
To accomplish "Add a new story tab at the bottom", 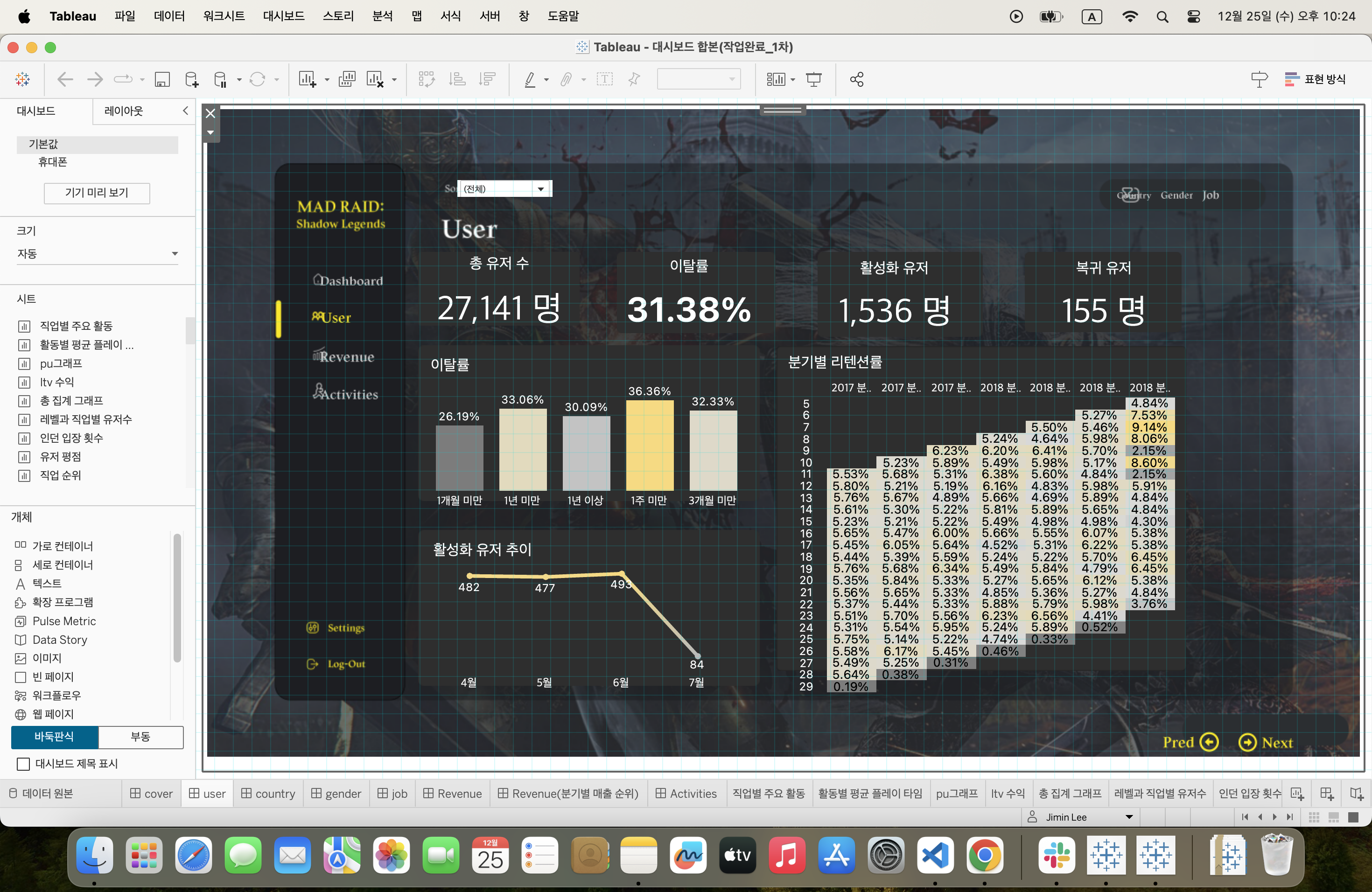I will (1357, 794).
